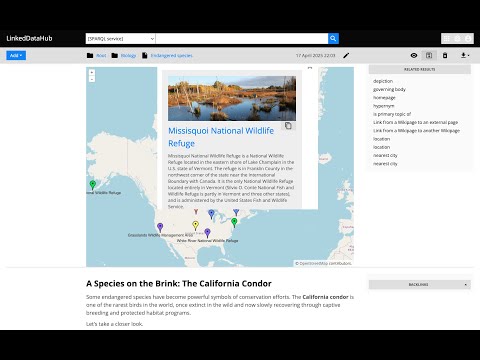480x360 pixels.
Task: Click the Endangered species document icon
Action: click(x=145, y=55)
